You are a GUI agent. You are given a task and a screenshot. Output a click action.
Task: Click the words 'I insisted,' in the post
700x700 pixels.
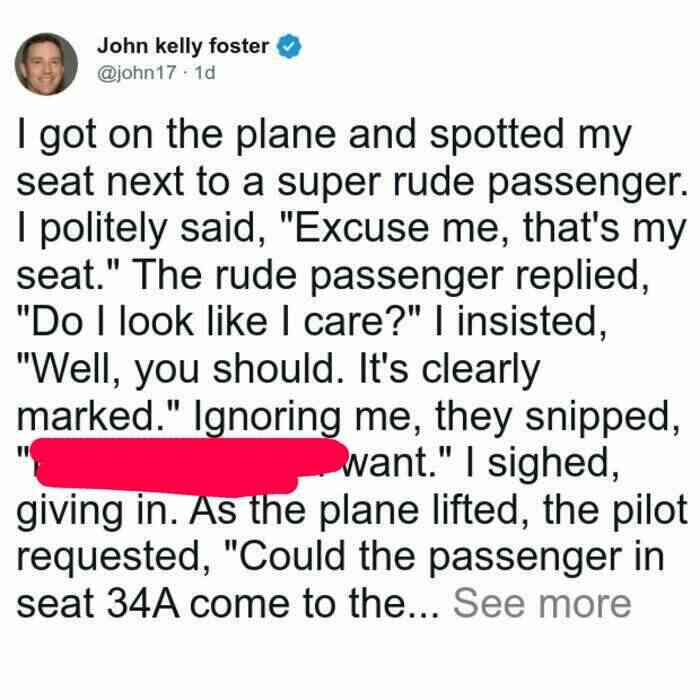pyautogui.click(x=521, y=323)
